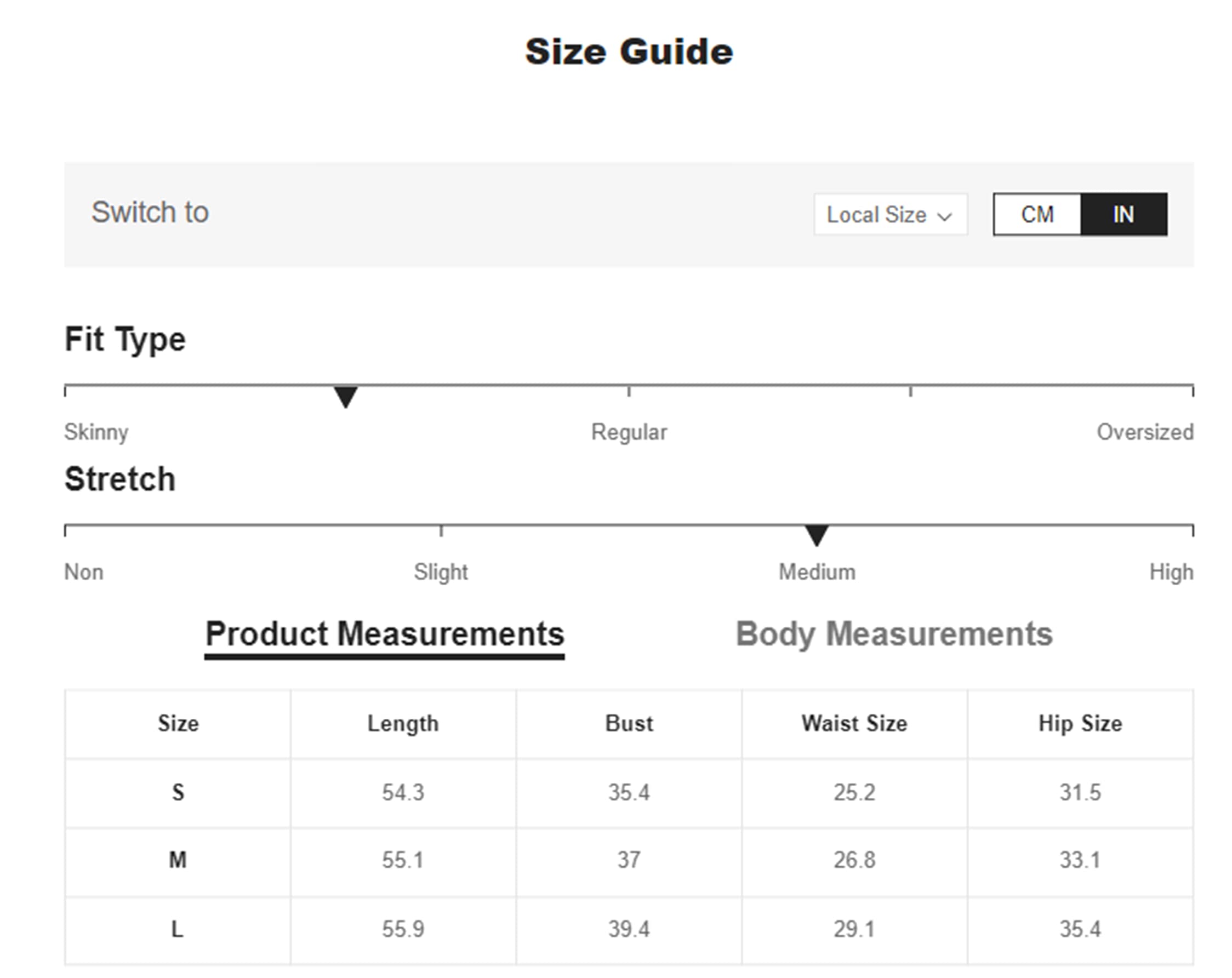Click the Local Size chevron arrow

click(x=945, y=217)
